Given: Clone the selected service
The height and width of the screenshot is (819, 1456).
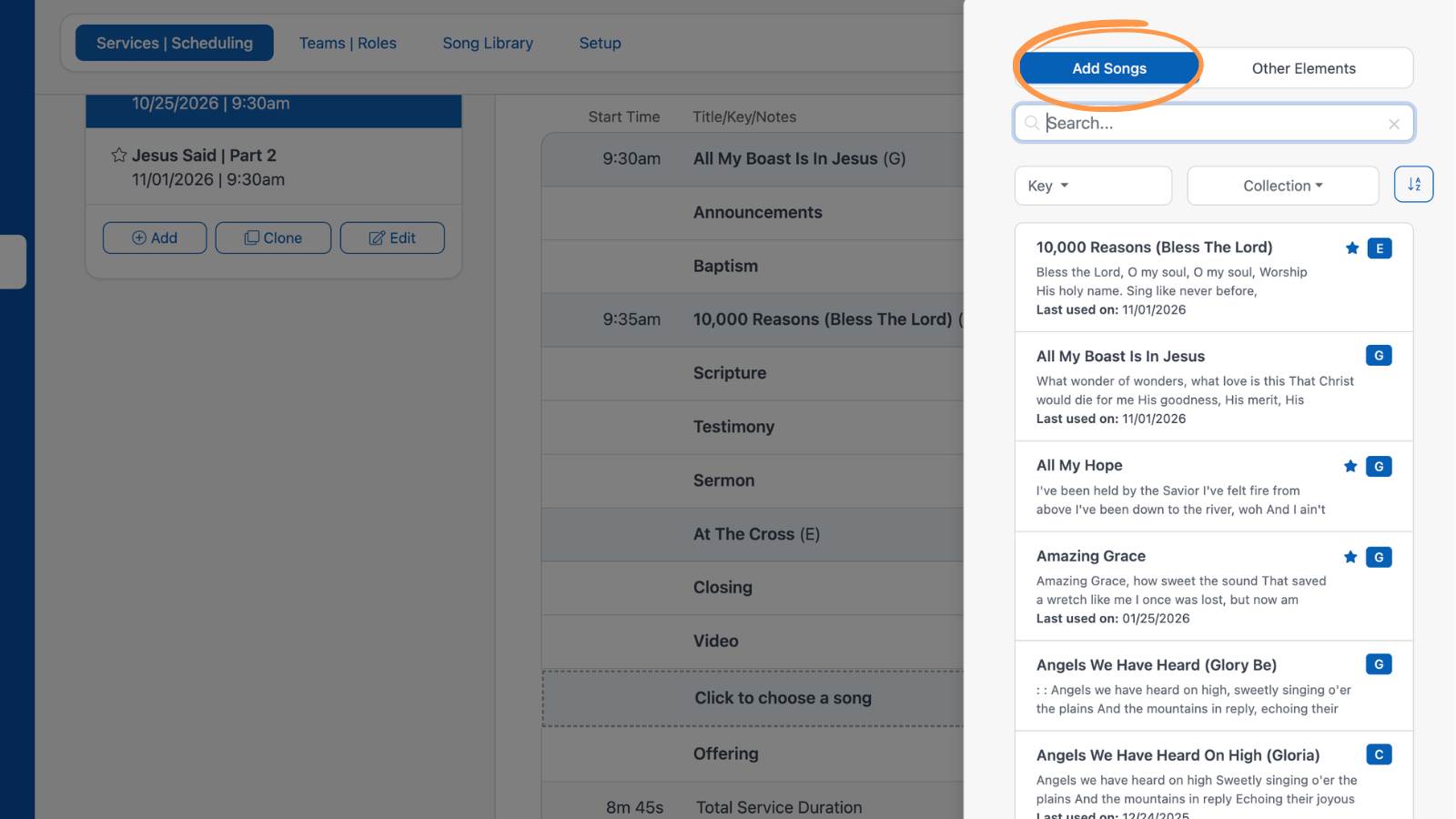Looking at the screenshot, I should pos(273,238).
